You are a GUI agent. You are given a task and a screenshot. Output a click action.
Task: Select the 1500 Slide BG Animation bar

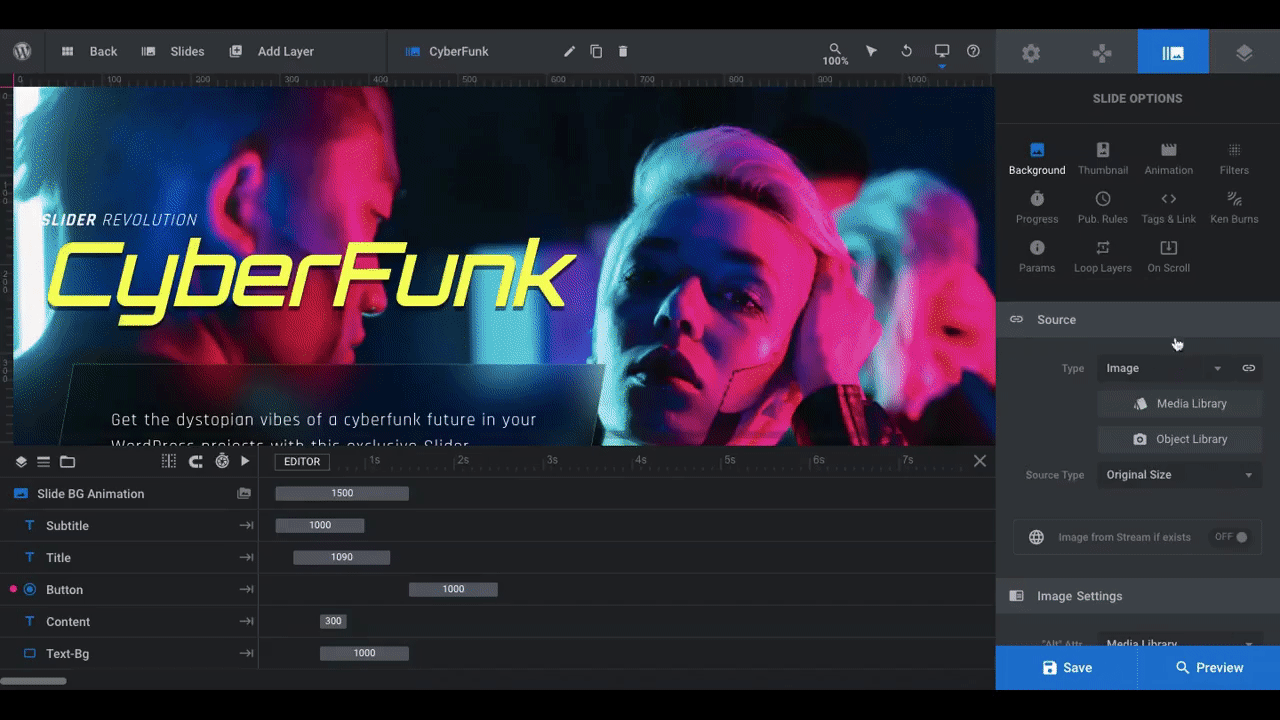[x=342, y=494]
